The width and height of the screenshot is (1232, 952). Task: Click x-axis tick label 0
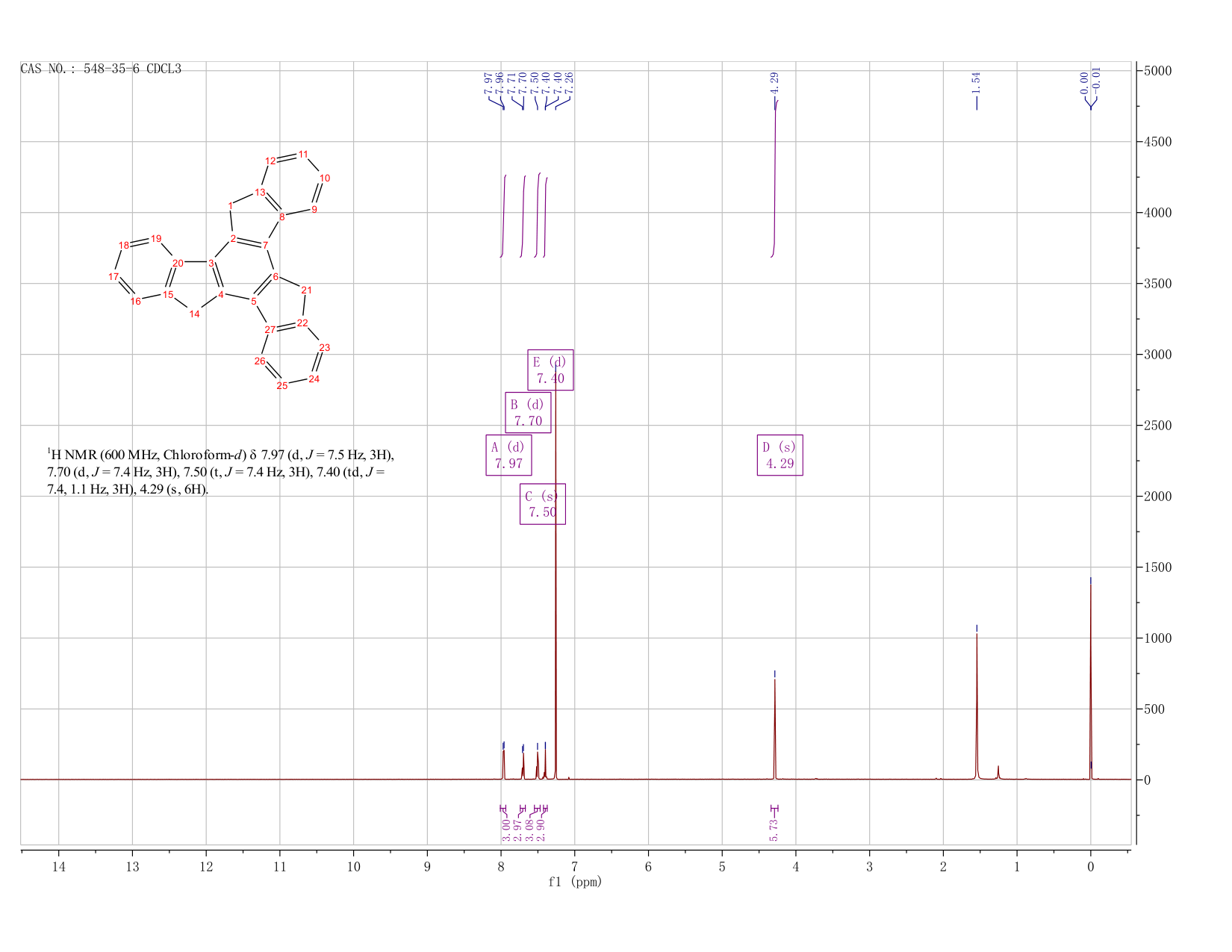pos(1091,867)
